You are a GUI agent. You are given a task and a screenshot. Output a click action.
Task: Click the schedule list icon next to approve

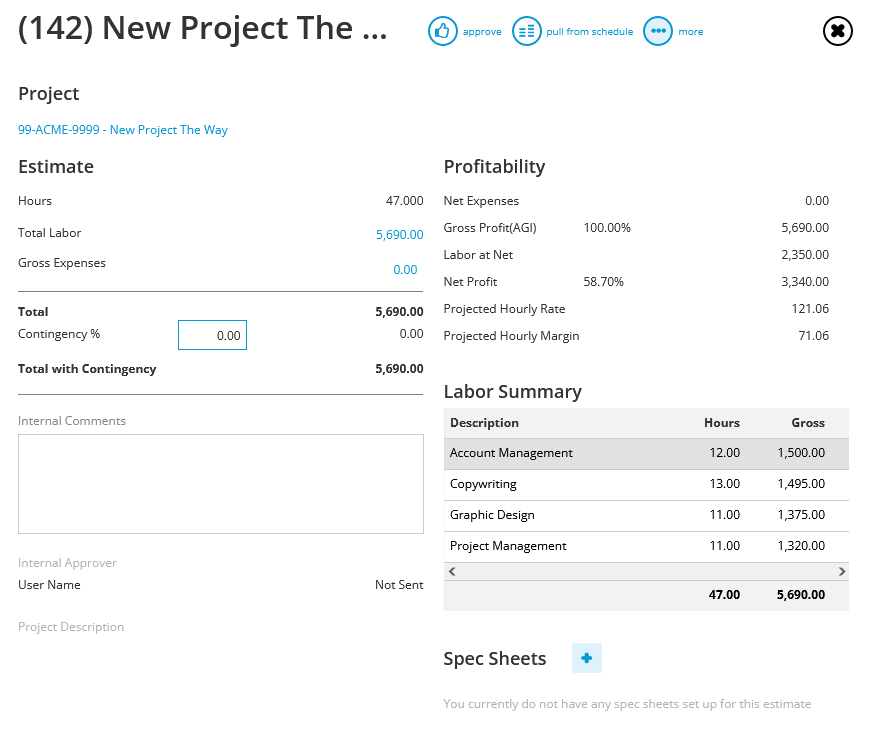pyautogui.click(x=527, y=31)
